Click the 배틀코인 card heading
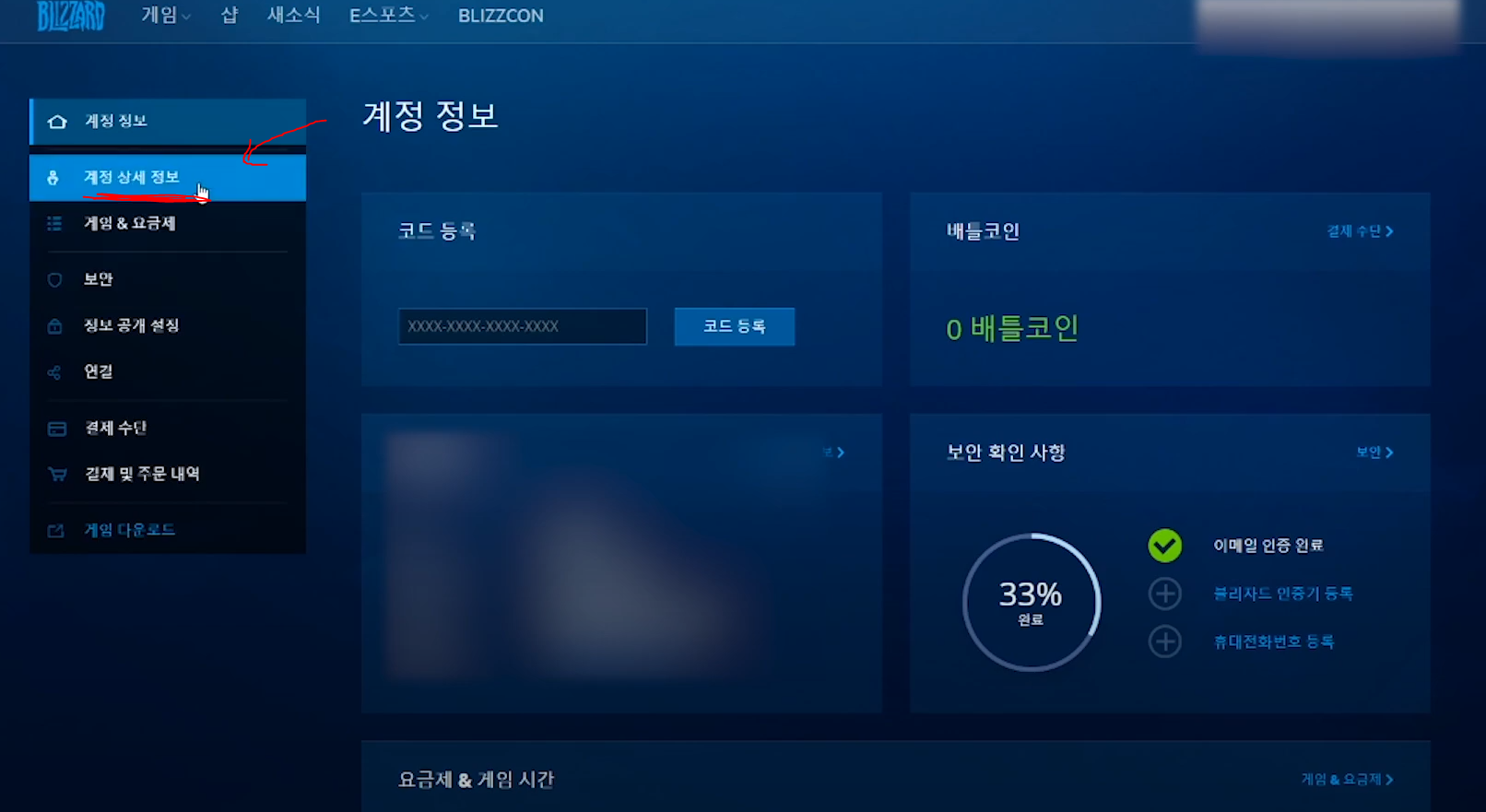 (x=983, y=231)
